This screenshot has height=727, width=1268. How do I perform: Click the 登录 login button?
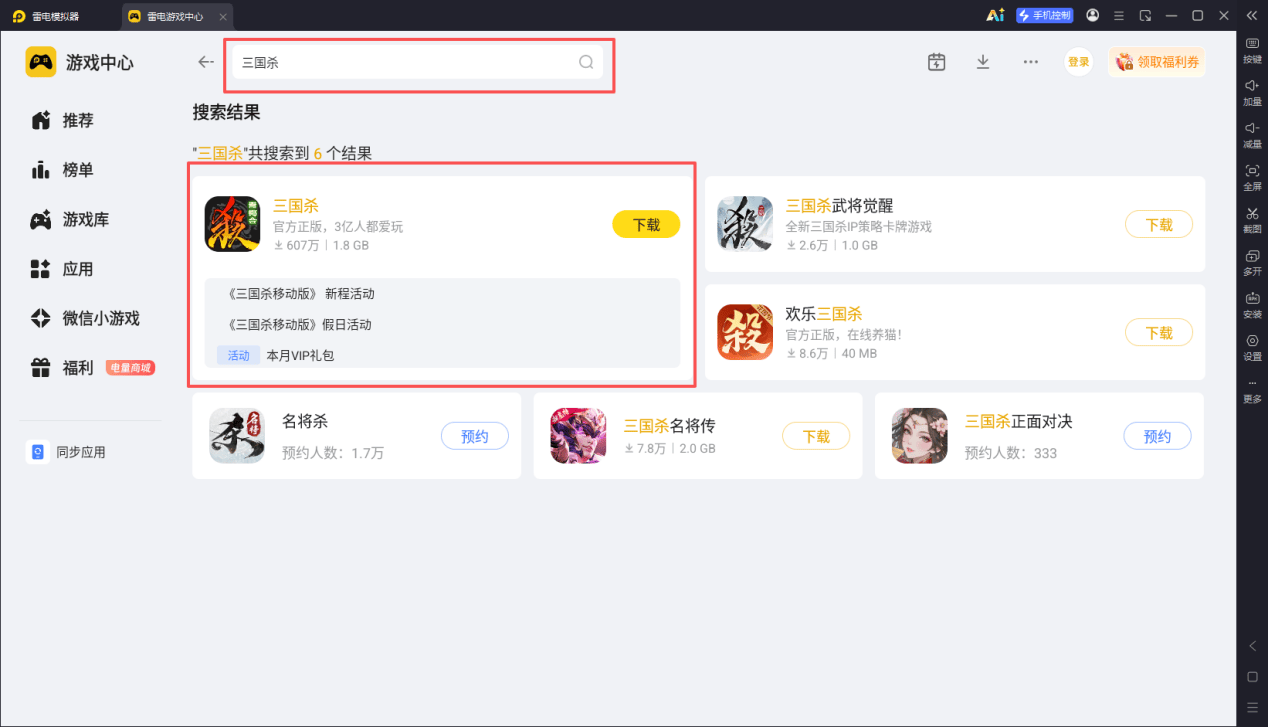1079,62
